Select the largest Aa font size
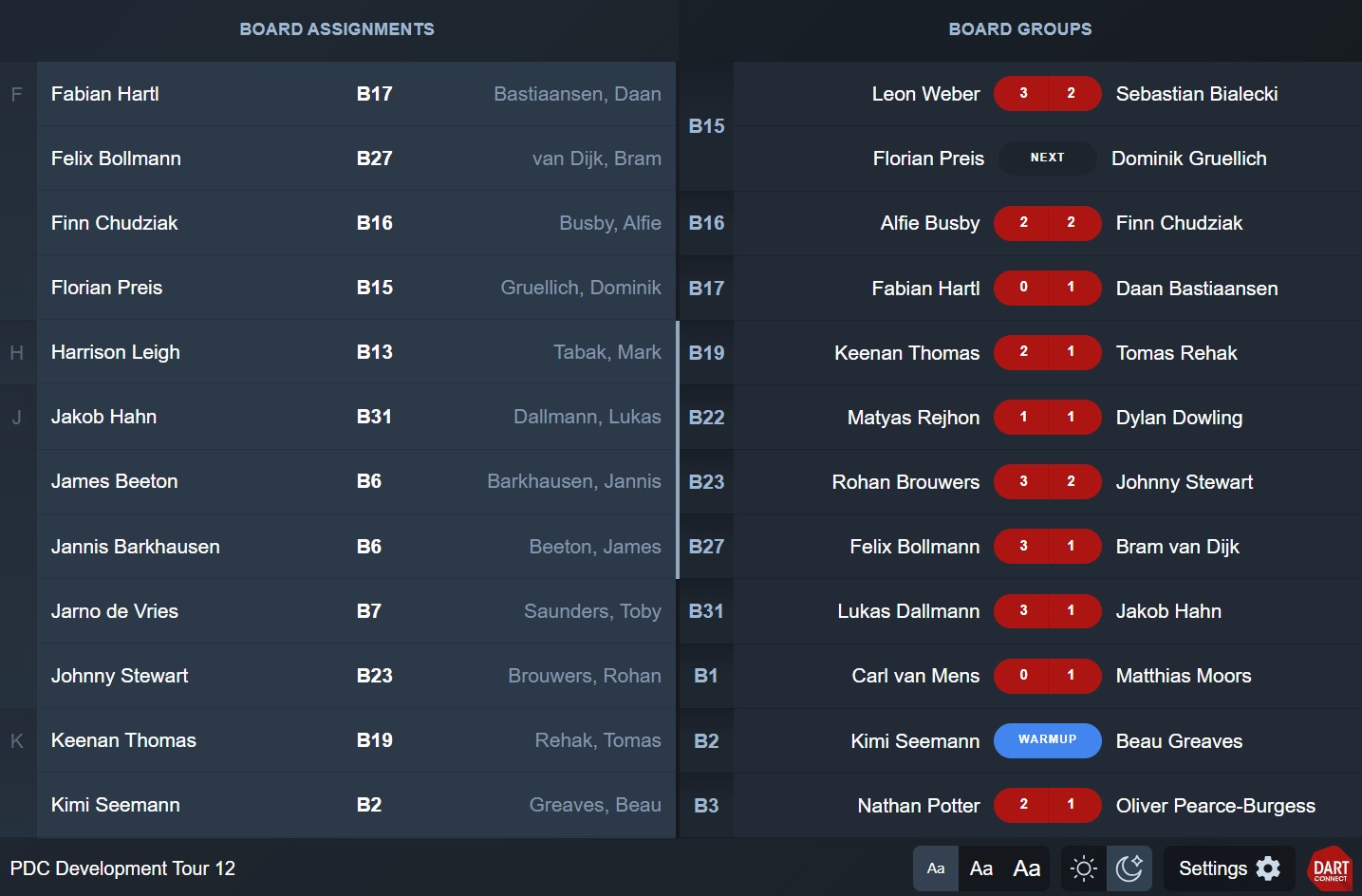This screenshot has height=896, width=1362. 1027,868
